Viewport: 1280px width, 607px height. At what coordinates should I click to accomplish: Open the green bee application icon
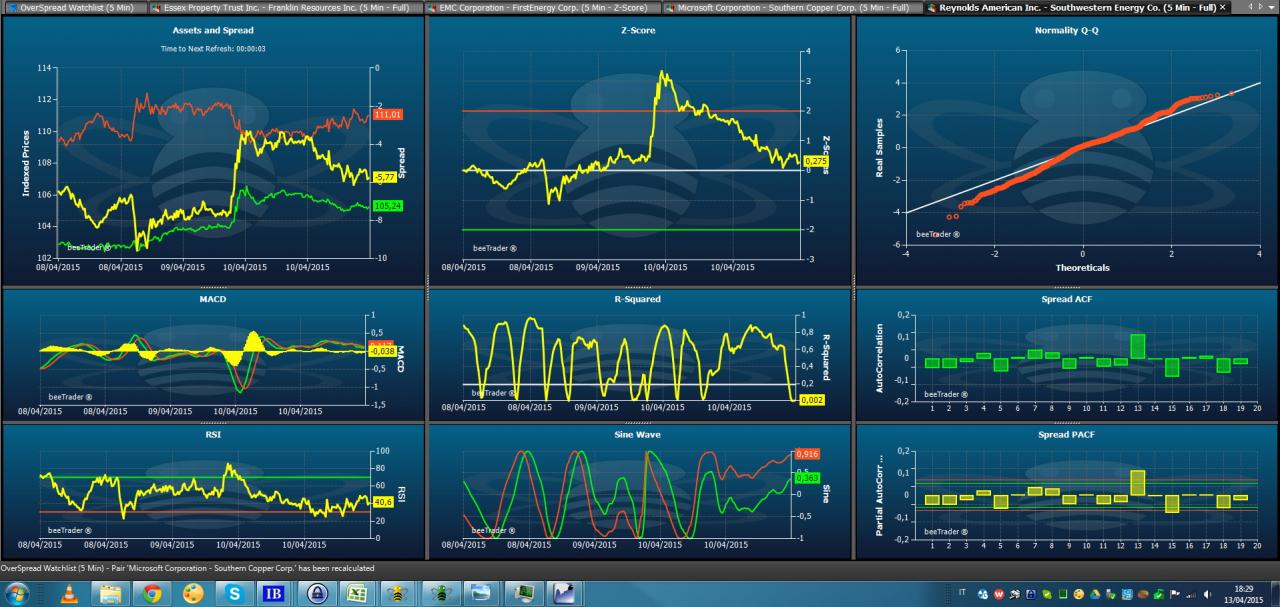coord(439,593)
